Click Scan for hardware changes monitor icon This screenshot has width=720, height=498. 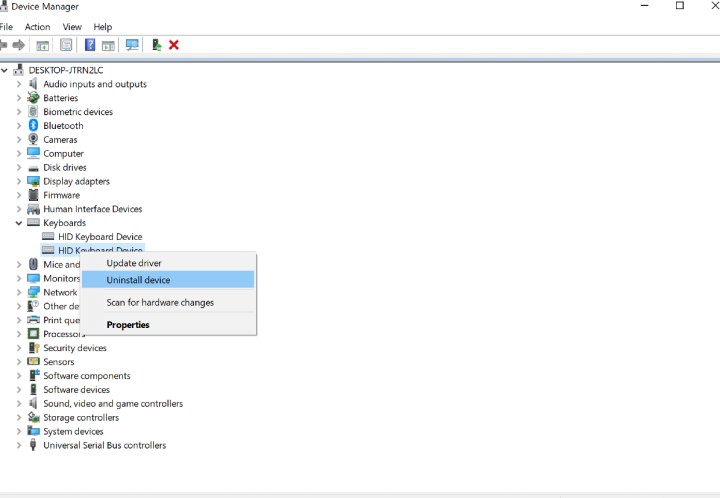point(132,45)
